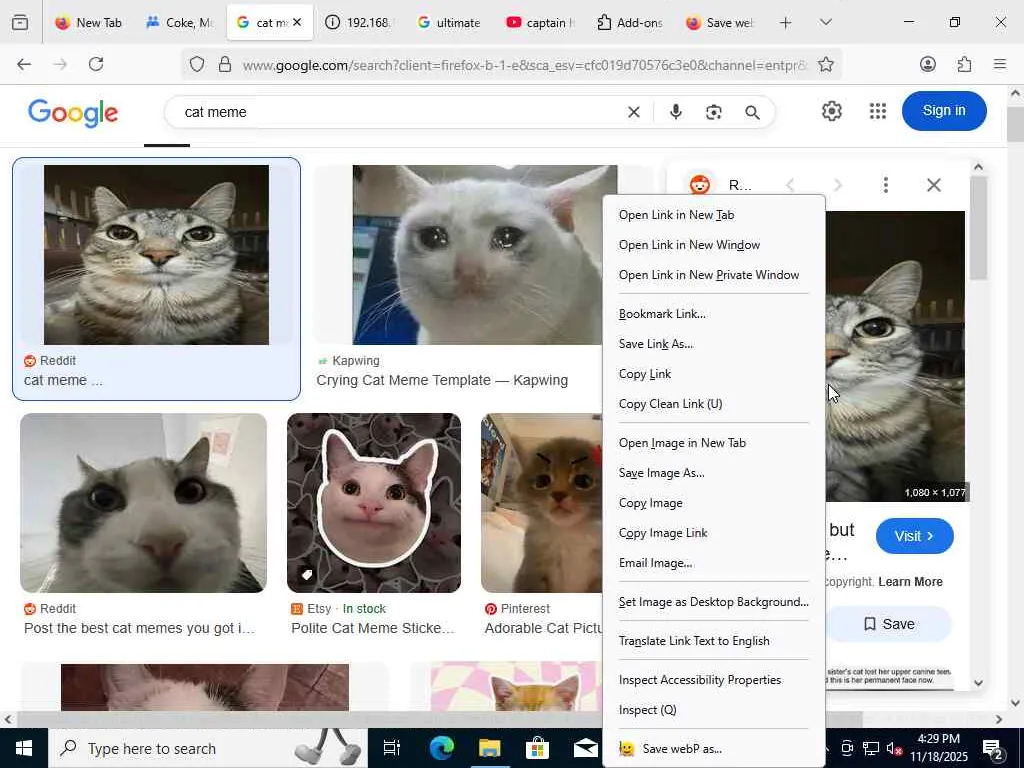Submit search with the magnifier icon
This screenshot has width=1024, height=768.
[x=752, y=112]
